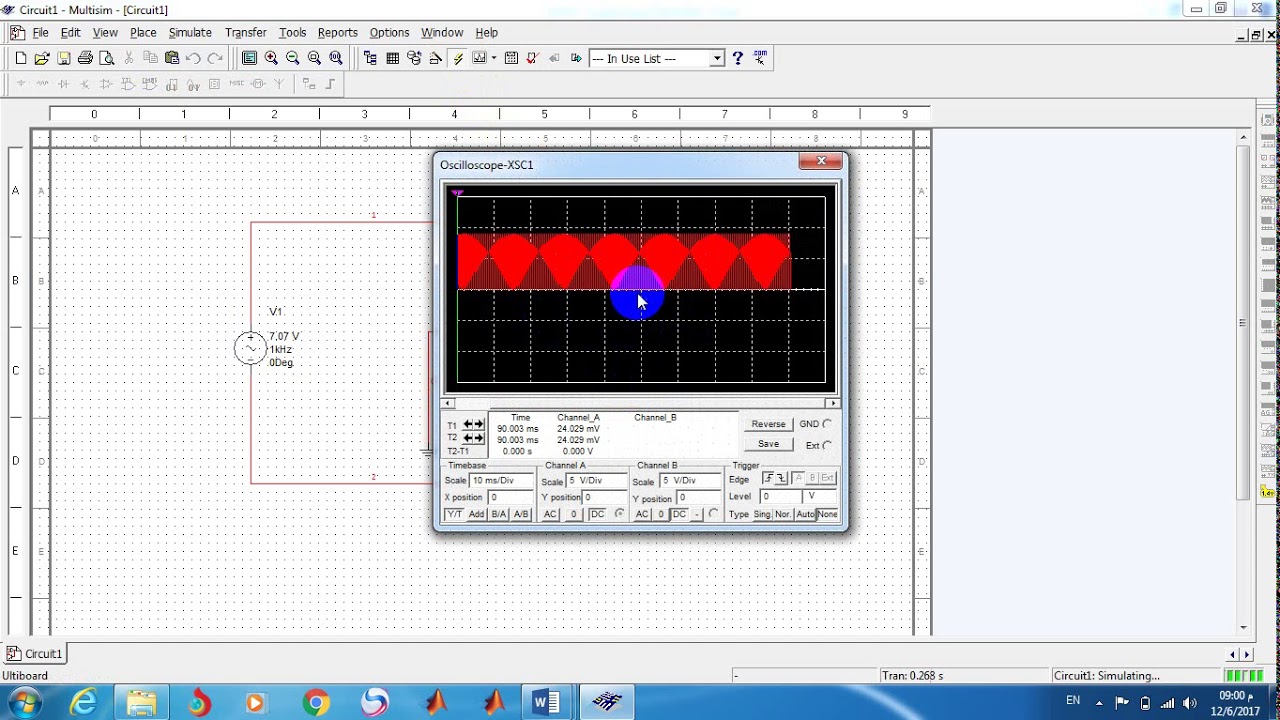Viewport: 1280px width, 720px height.
Task: Open print preview
Action: point(107,58)
